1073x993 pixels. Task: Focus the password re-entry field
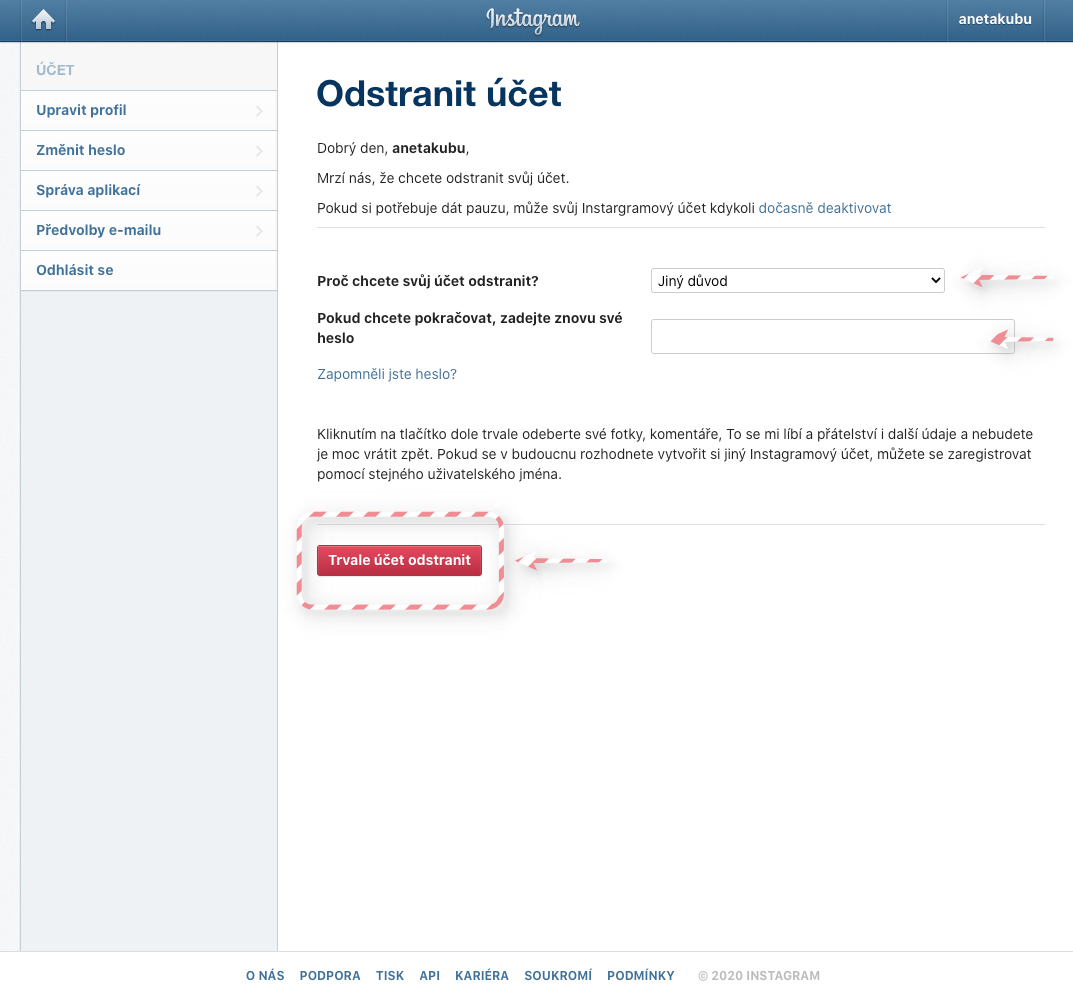pos(832,336)
